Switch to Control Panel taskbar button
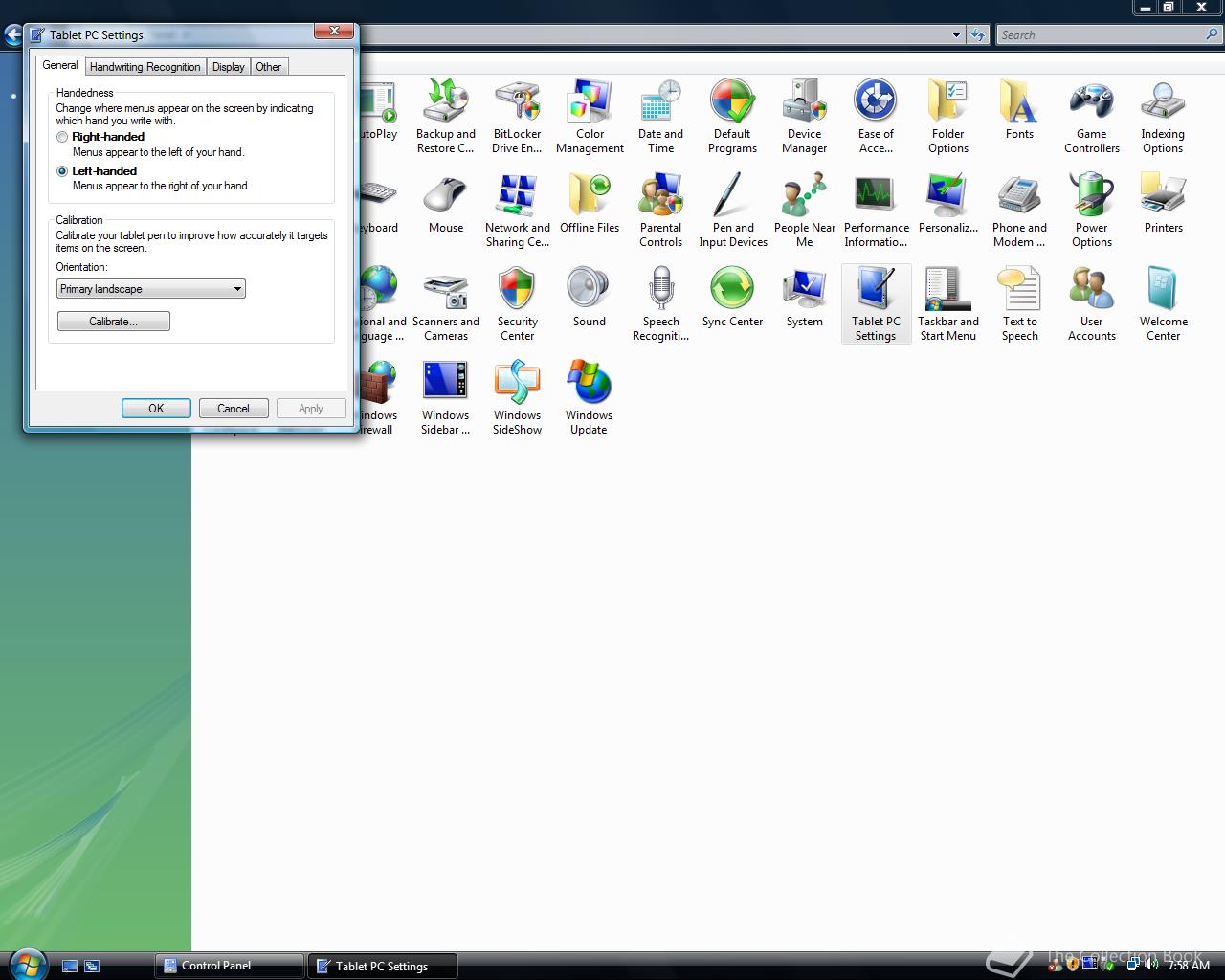Screen dimensions: 1225x980 (230, 966)
